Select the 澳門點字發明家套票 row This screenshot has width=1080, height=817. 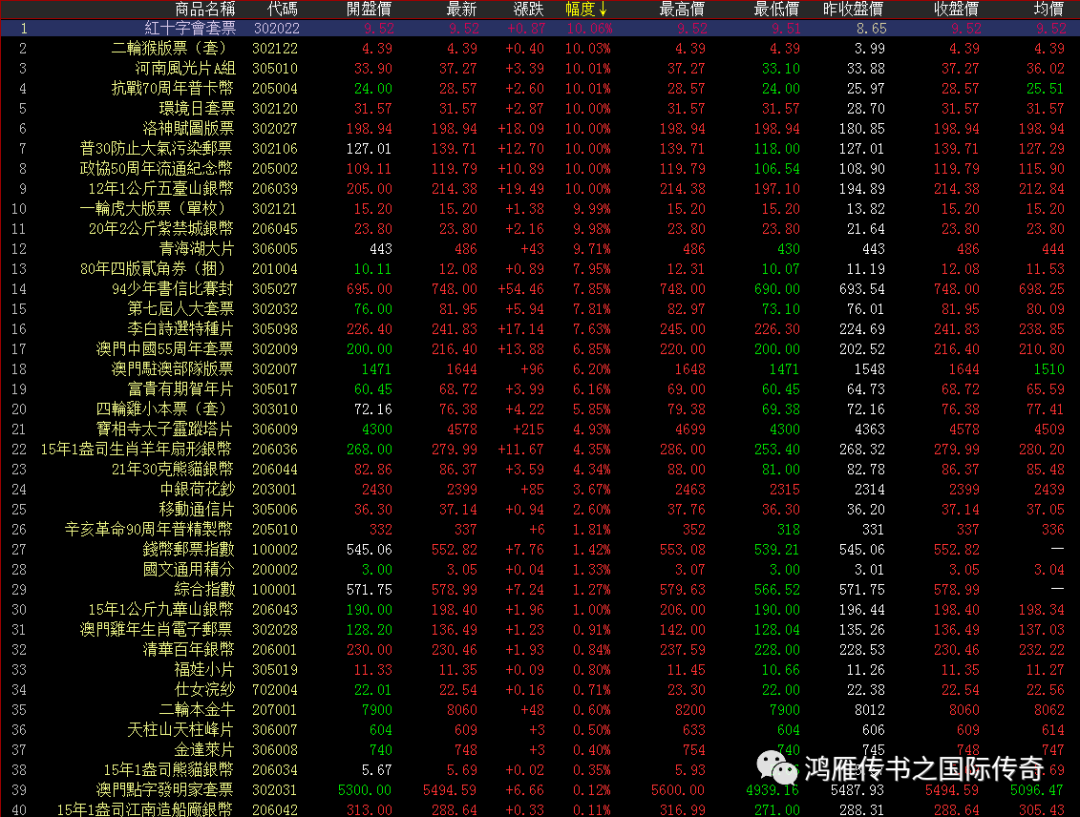pos(540,790)
